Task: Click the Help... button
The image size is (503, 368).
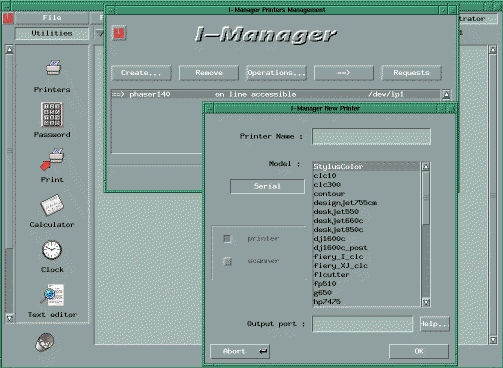Action: coord(435,324)
